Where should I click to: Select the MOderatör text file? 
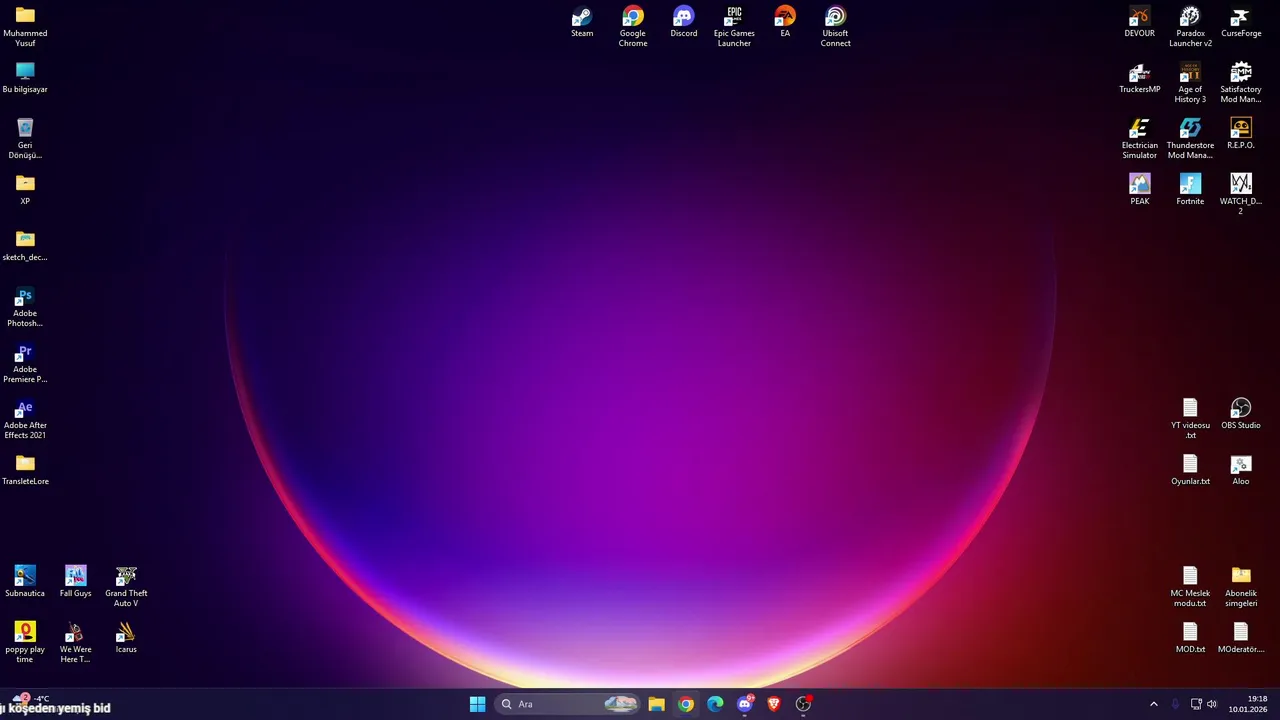coord(1241,638)
